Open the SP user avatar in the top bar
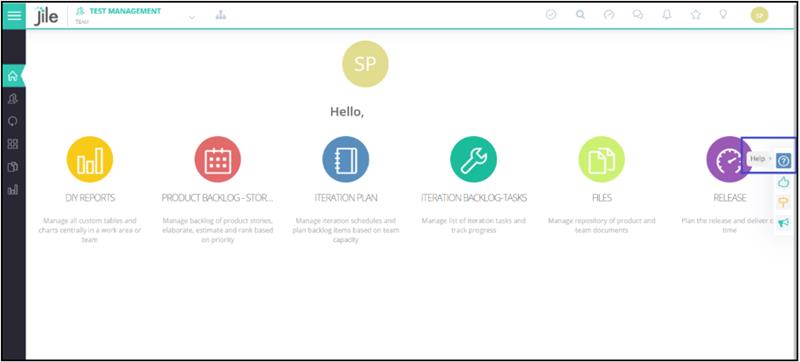The height and width of the screenshot is (362, 800). [759, 15]
